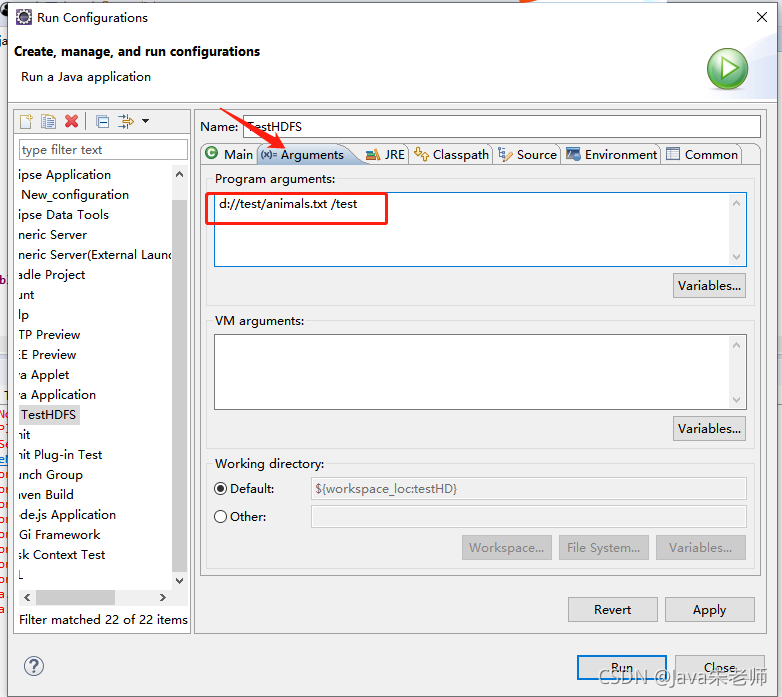
Task: Click the Revert button
Action: pos(612,609)
